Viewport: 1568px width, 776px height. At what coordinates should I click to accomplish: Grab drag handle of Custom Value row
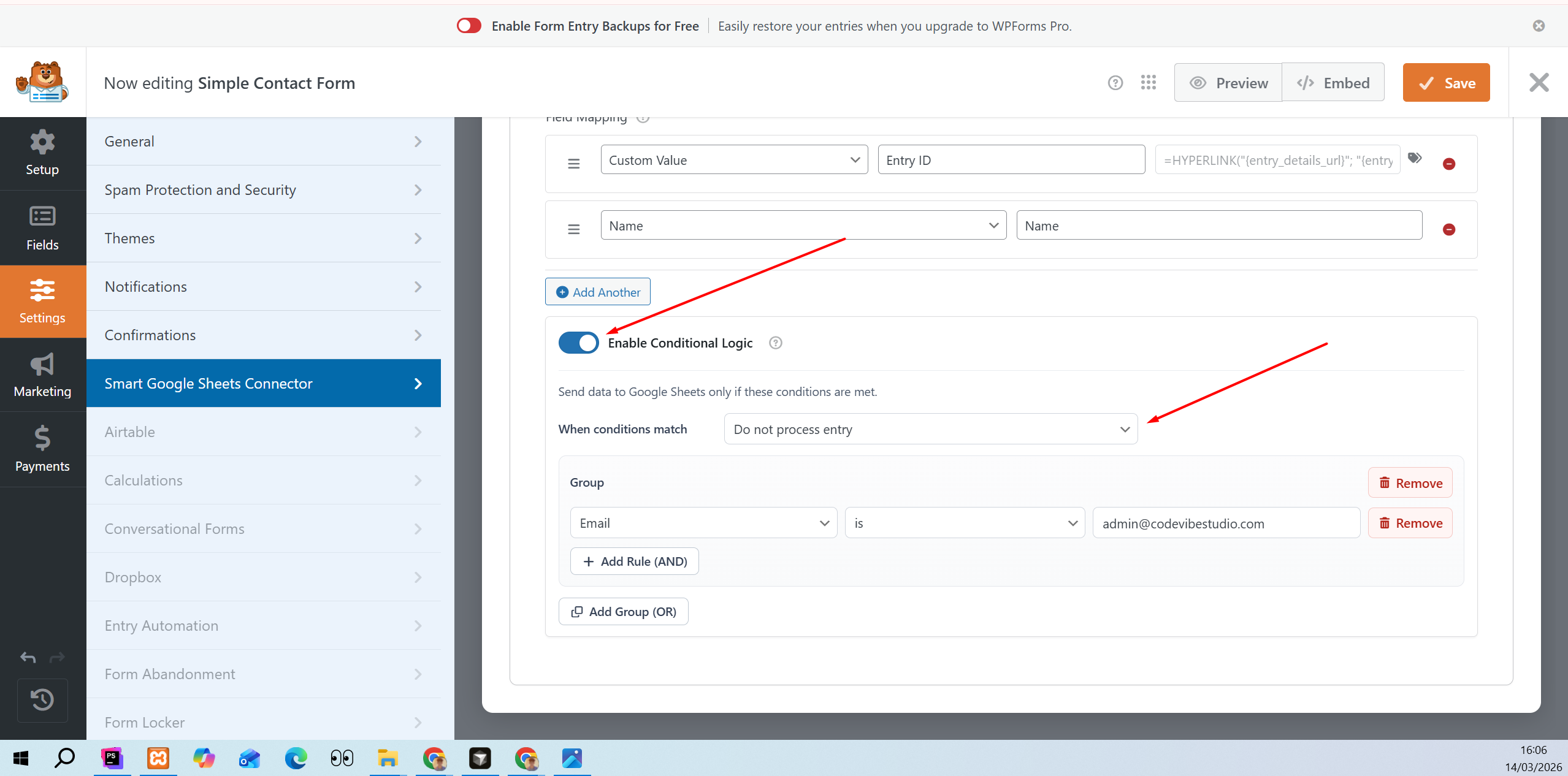[574, 164]
